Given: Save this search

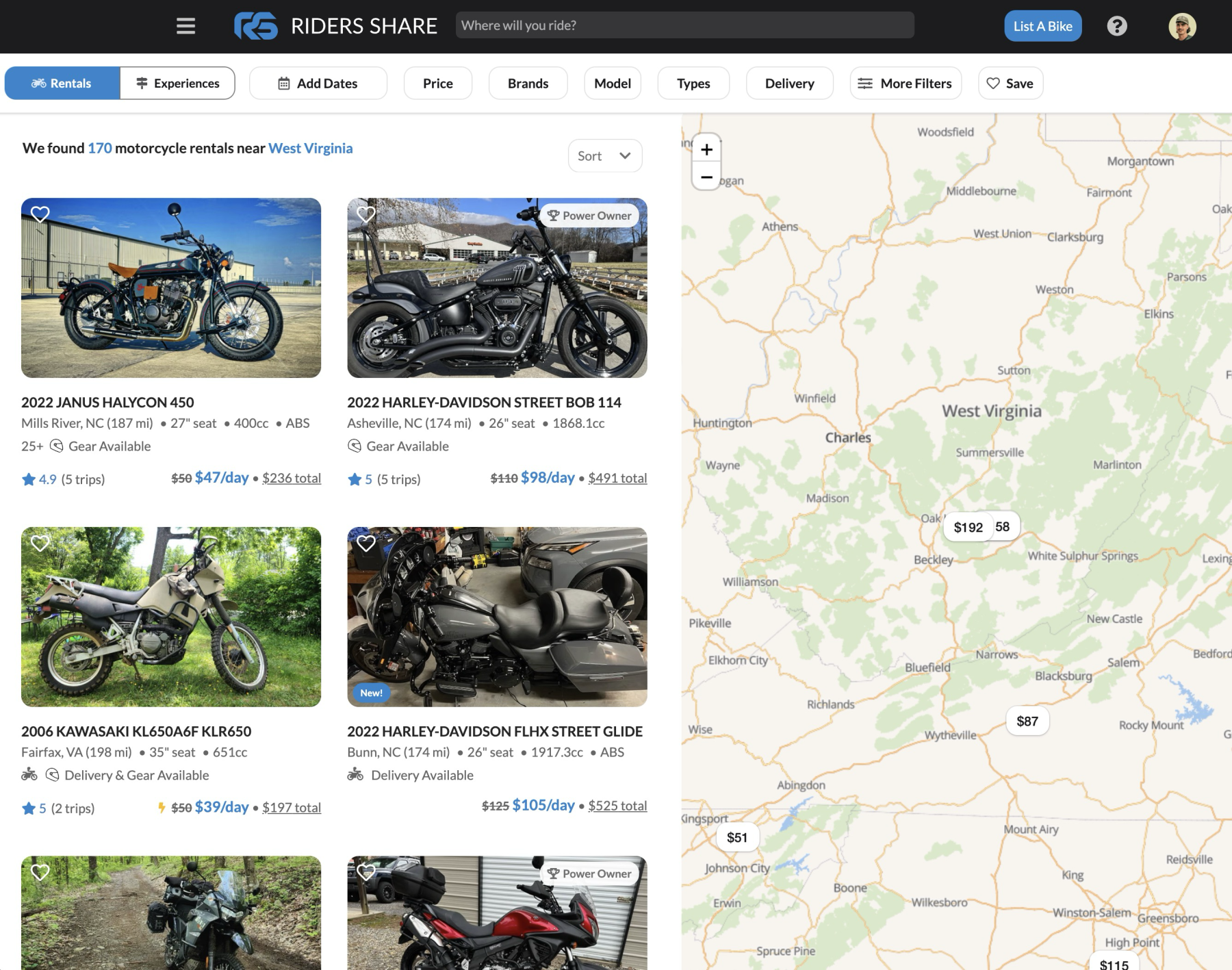Looking at the screenshot, I should pyautogui.click(x=1010, y=83).
